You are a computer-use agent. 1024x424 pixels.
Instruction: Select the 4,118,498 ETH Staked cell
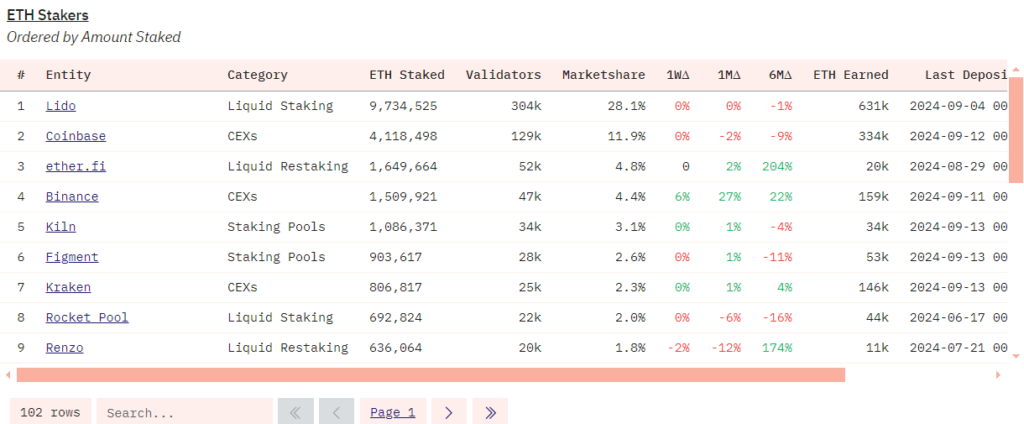(x=404, y=136)
